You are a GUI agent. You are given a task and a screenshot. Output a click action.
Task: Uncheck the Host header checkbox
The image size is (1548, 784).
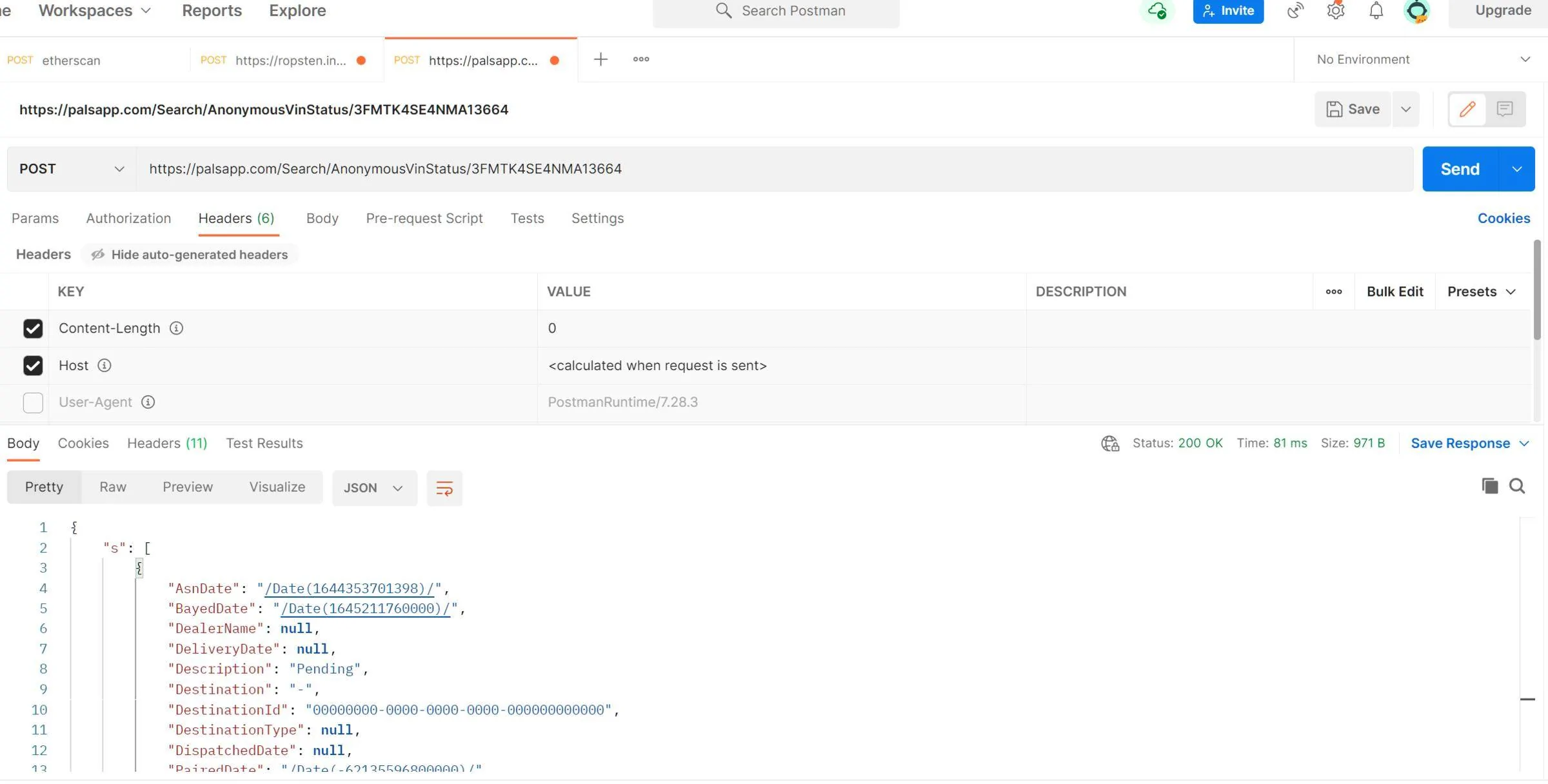(x=33, y=366)
